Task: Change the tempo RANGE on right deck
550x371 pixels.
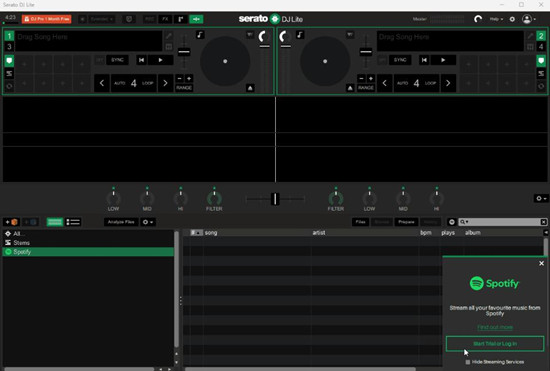Action: [x=366, y=88]
